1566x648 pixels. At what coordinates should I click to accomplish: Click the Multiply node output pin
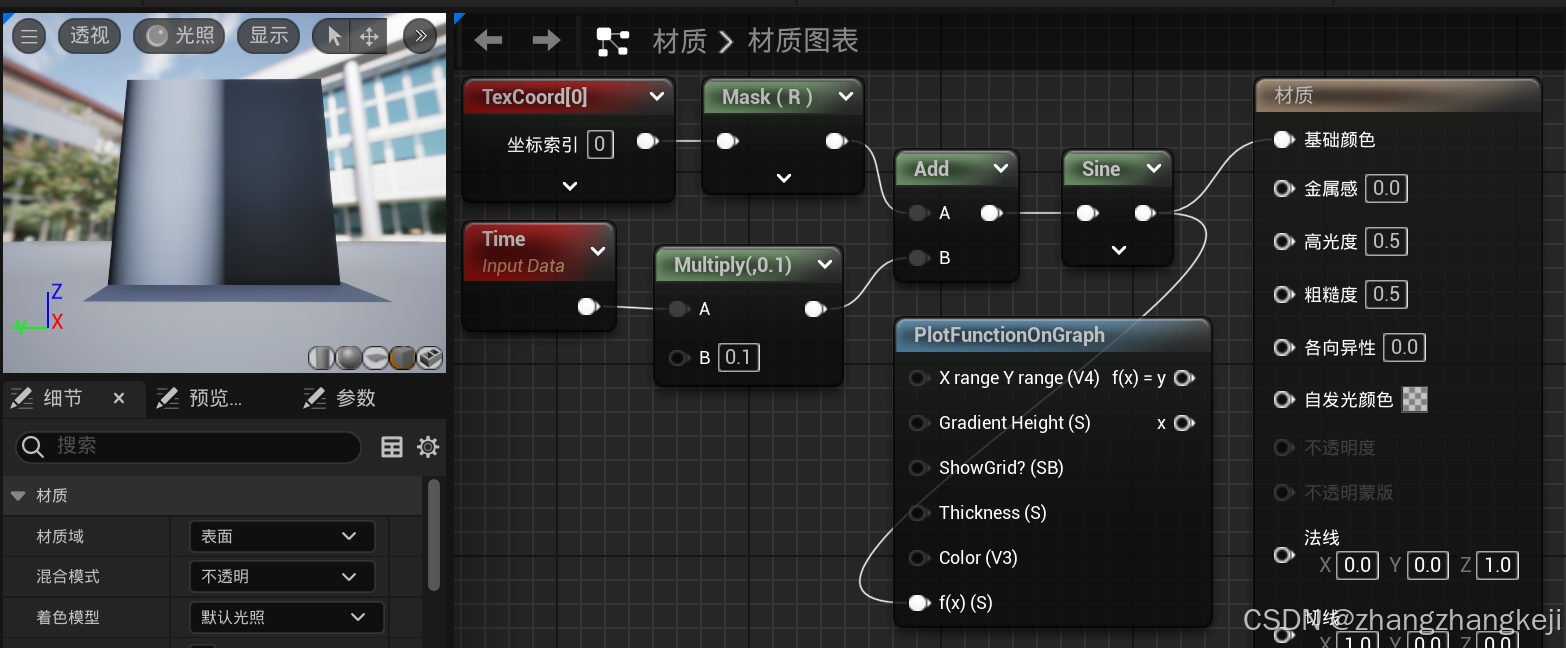815,309
